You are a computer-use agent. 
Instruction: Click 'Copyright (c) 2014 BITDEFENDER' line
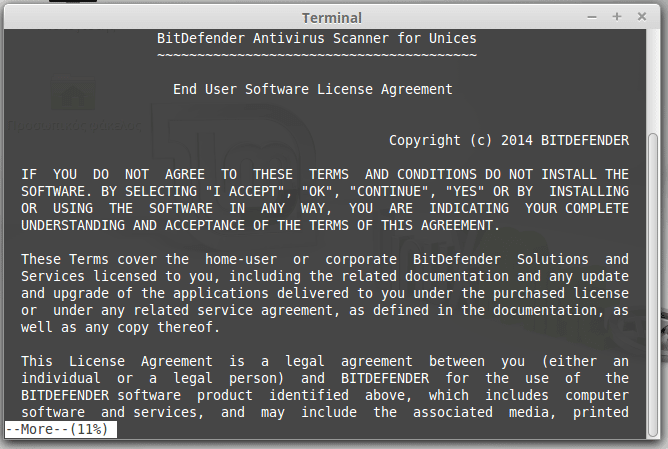[509, 141]
